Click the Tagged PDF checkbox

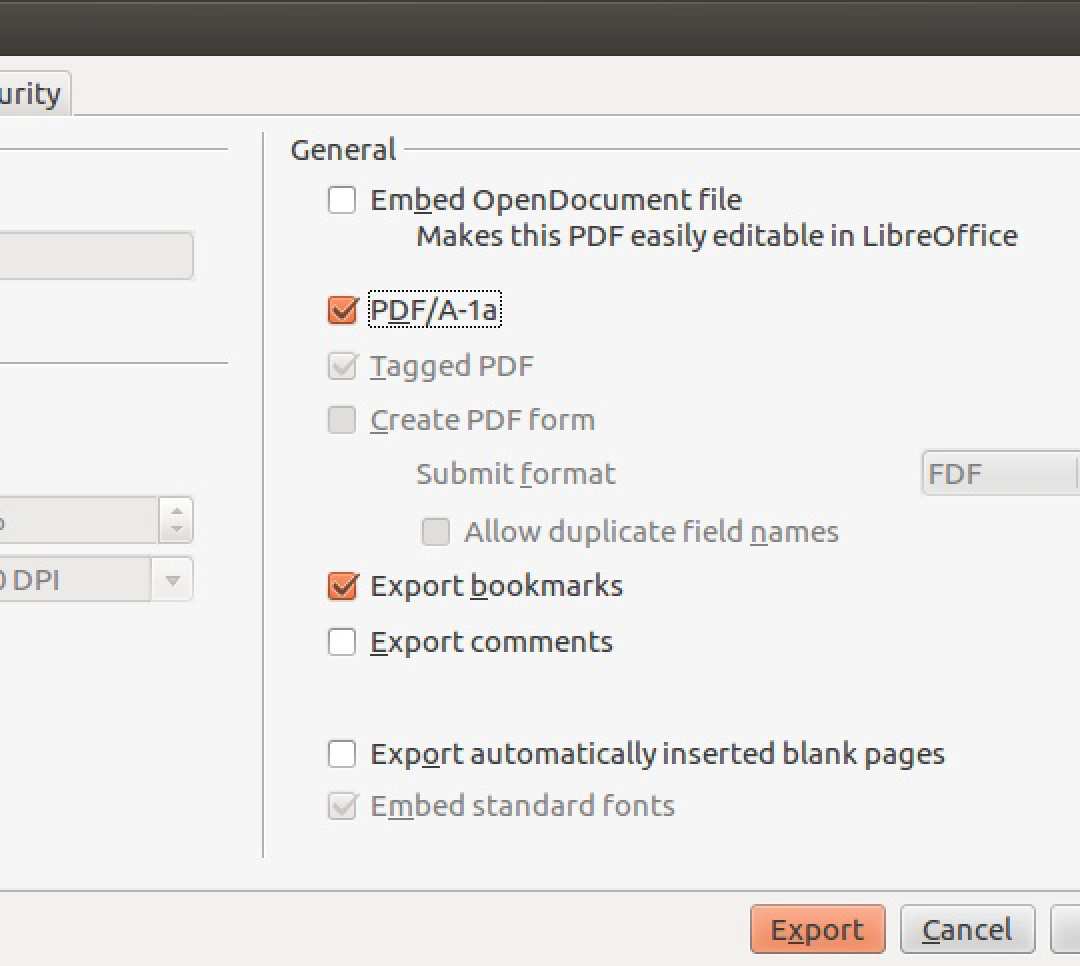343,366
